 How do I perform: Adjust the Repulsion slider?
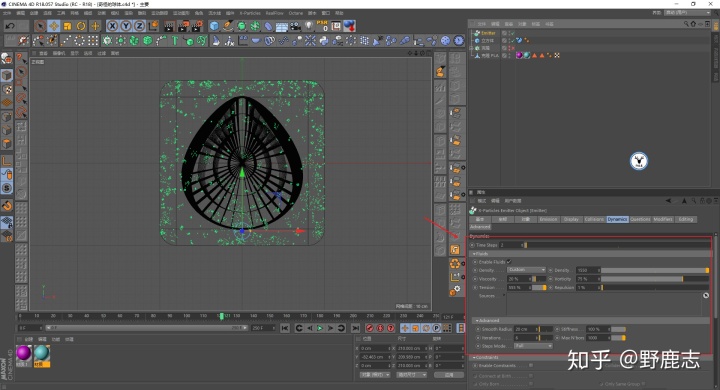[x=655, y=288]
